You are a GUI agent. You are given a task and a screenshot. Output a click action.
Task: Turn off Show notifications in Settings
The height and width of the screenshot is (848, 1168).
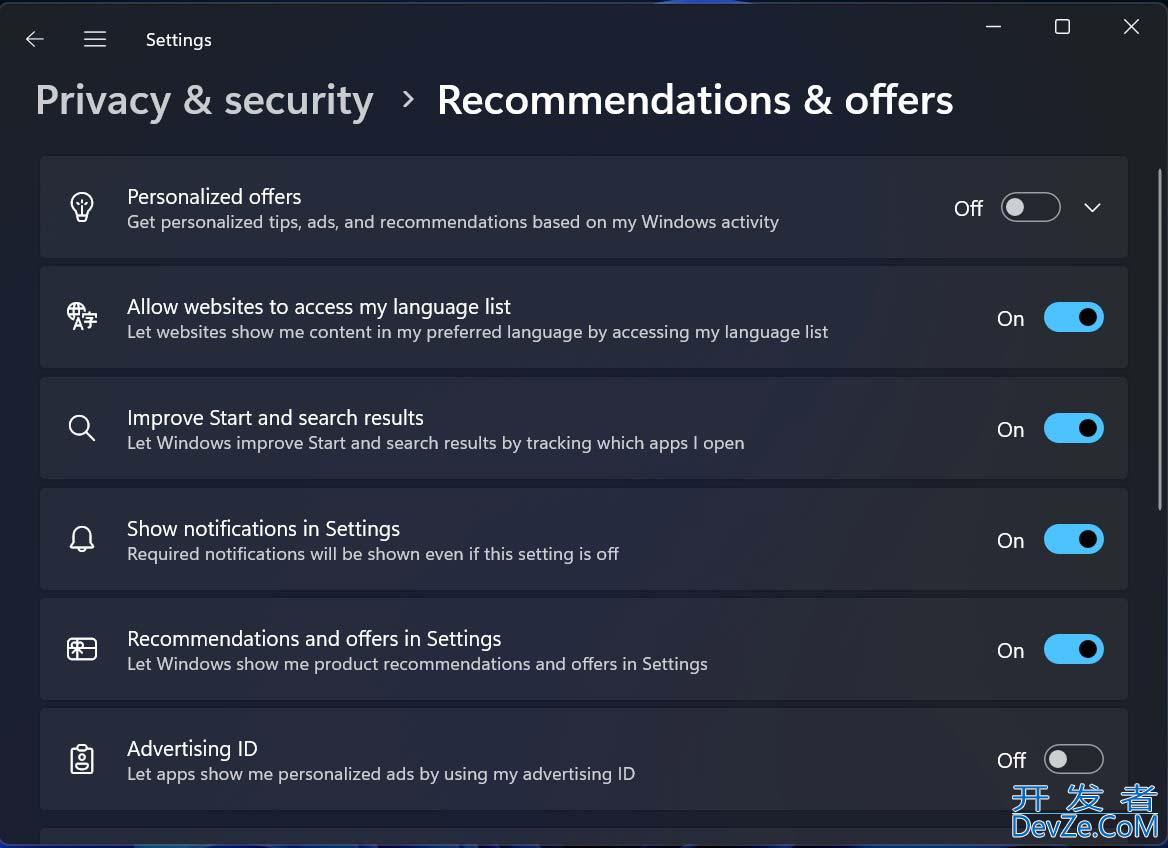[1073, 539]
